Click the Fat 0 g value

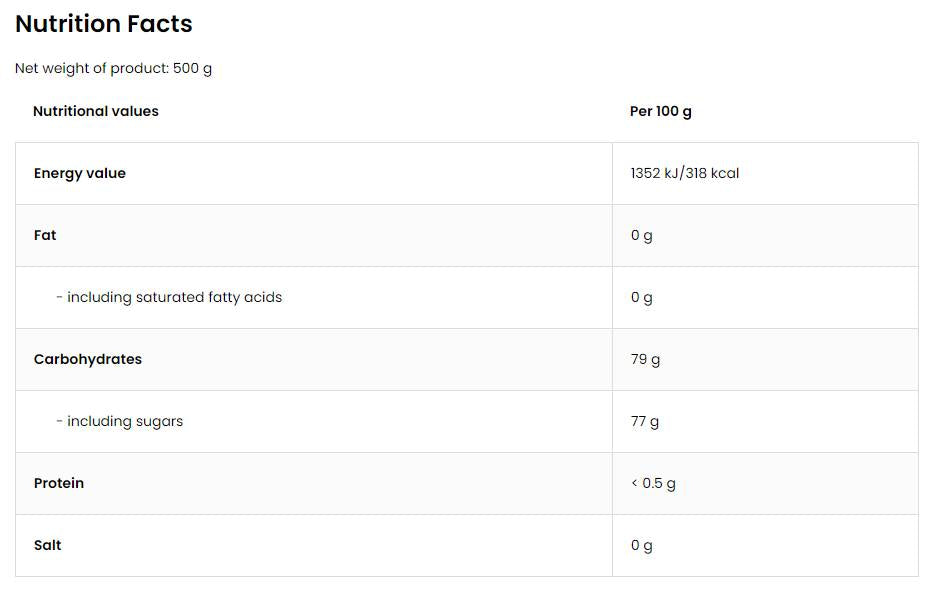coord(641,235)
